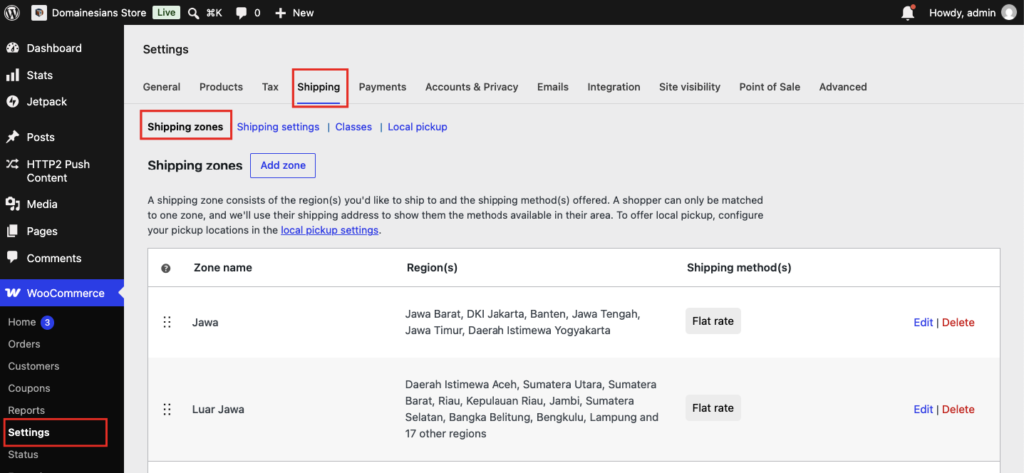Delete the Jawa shipping zone
This screenshot has height=473, width=1024.
coord(958,322)
